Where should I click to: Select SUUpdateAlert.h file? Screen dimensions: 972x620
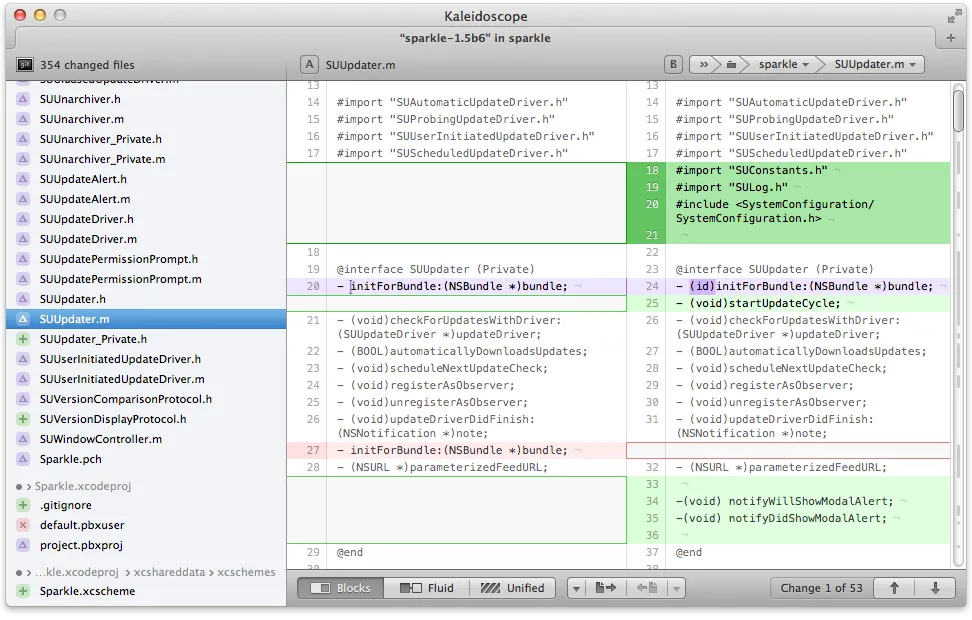tap(146, 179)
